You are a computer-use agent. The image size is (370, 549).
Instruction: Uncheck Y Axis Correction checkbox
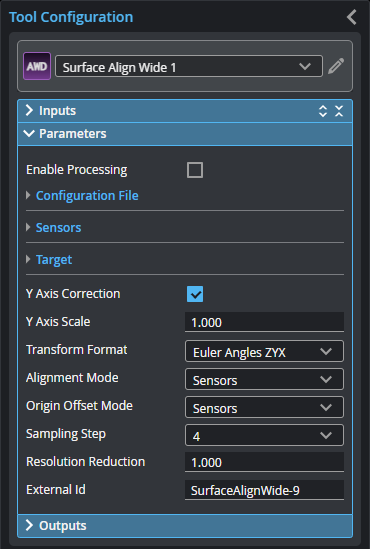195,294
